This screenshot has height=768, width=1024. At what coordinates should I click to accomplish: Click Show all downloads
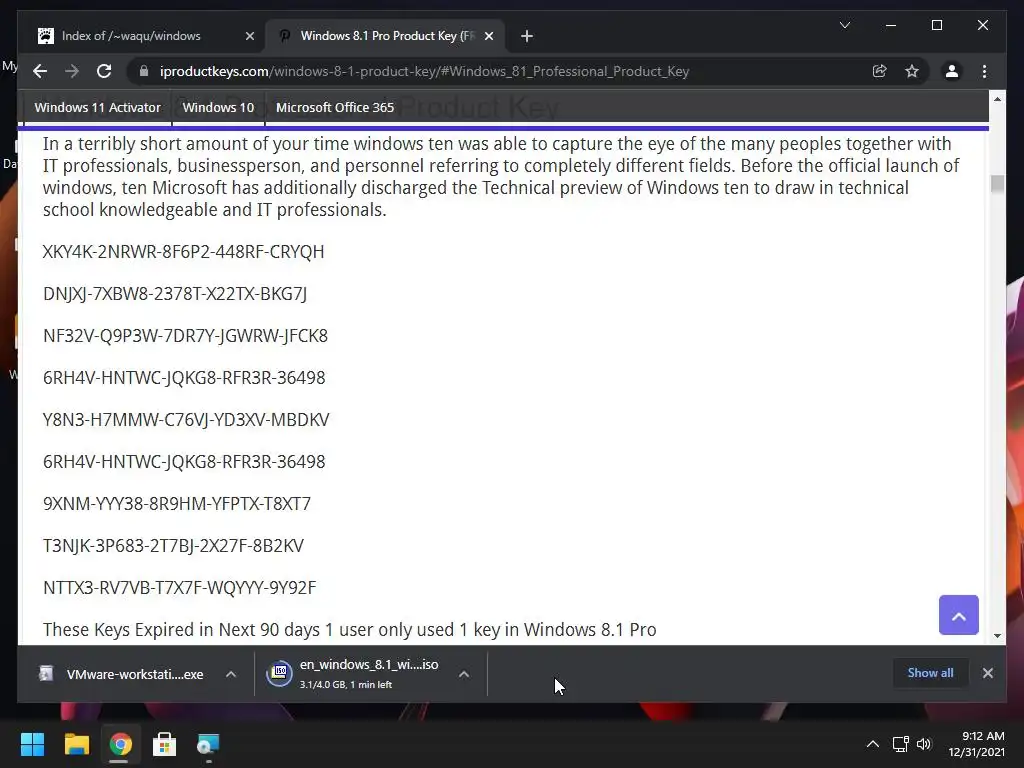click(930, 673)
